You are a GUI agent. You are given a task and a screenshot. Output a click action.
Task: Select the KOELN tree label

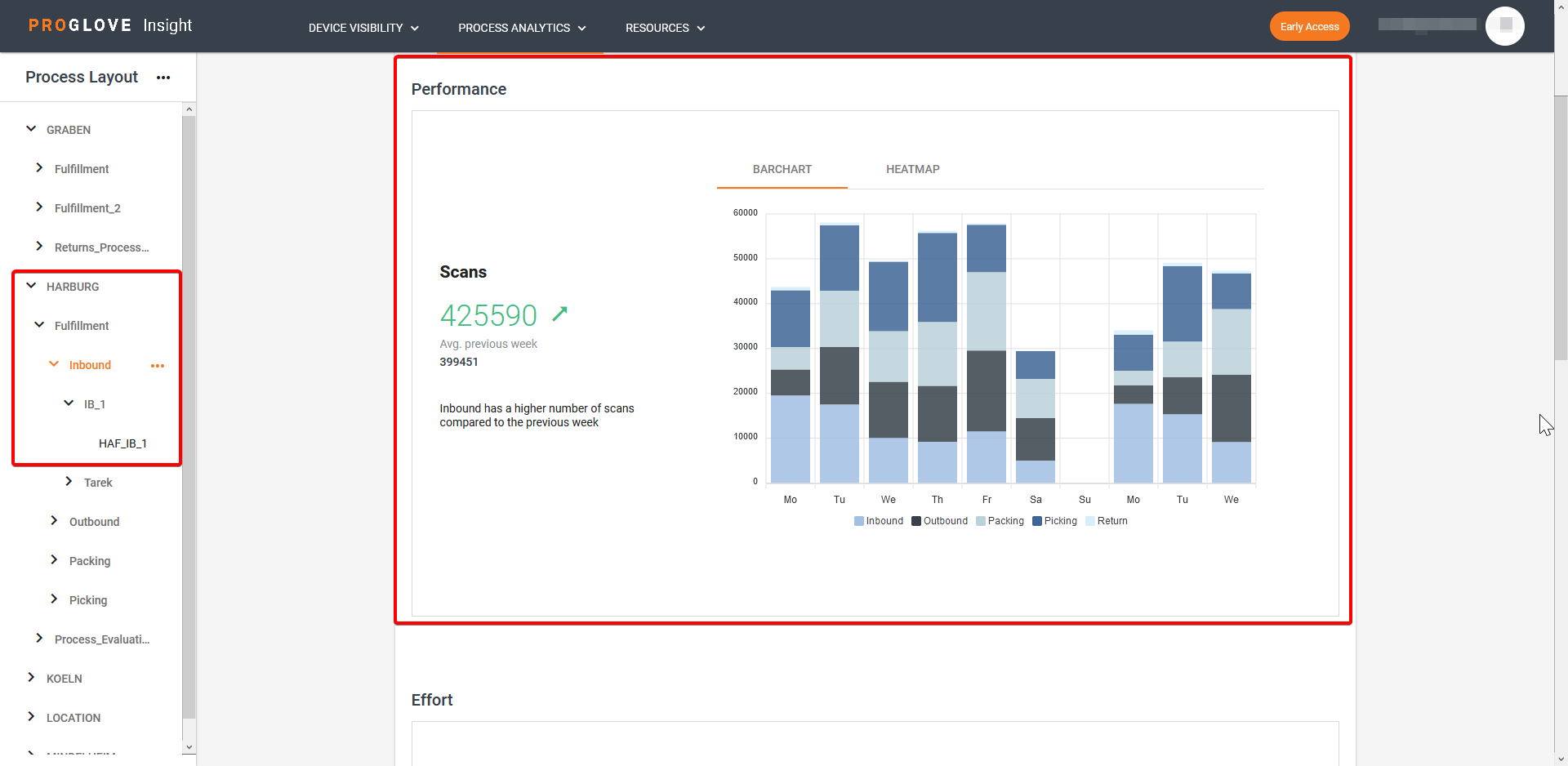pos(65,679)
